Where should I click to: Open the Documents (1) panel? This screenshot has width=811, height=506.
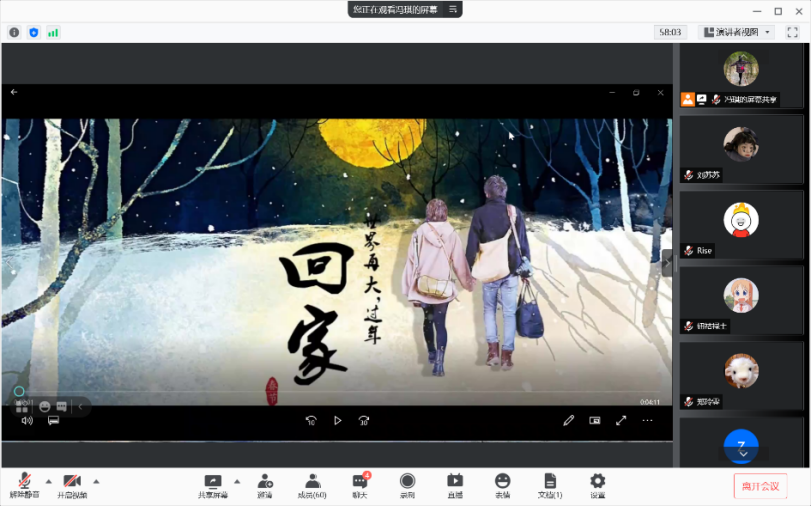point(550,485)
